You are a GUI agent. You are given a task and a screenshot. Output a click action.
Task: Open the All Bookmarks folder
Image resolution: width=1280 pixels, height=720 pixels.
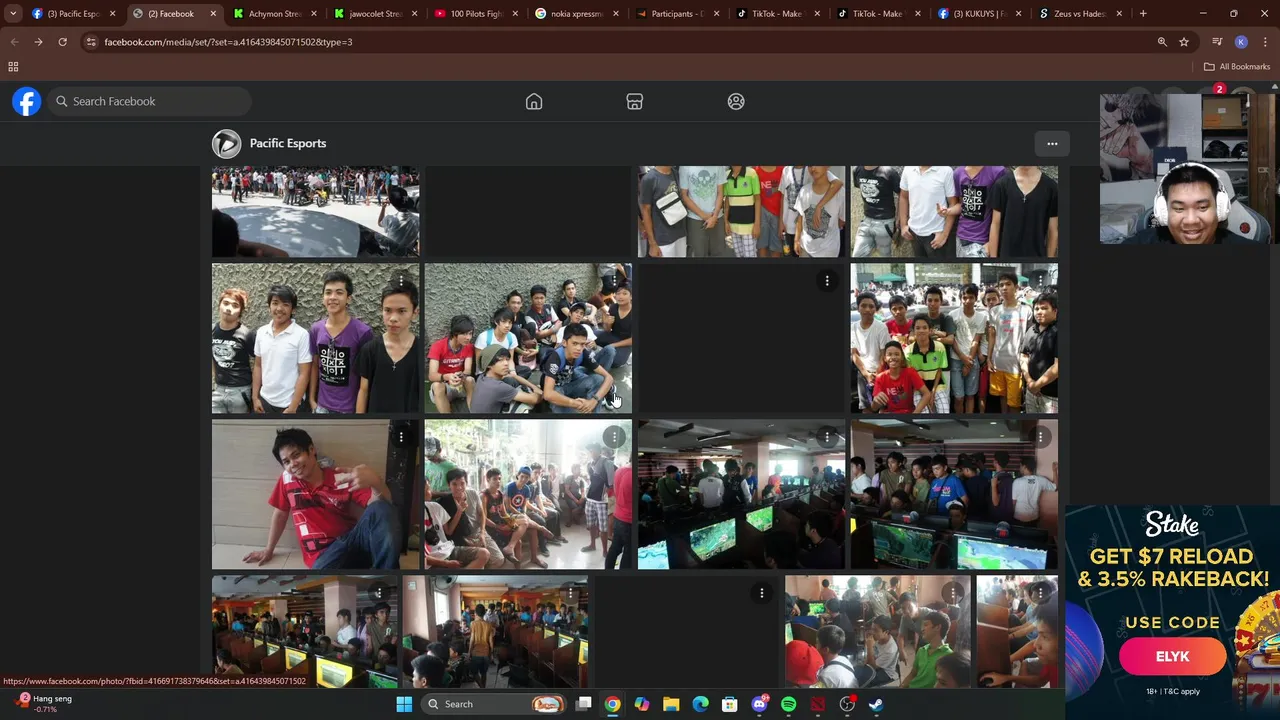[x=1237, y=67]
